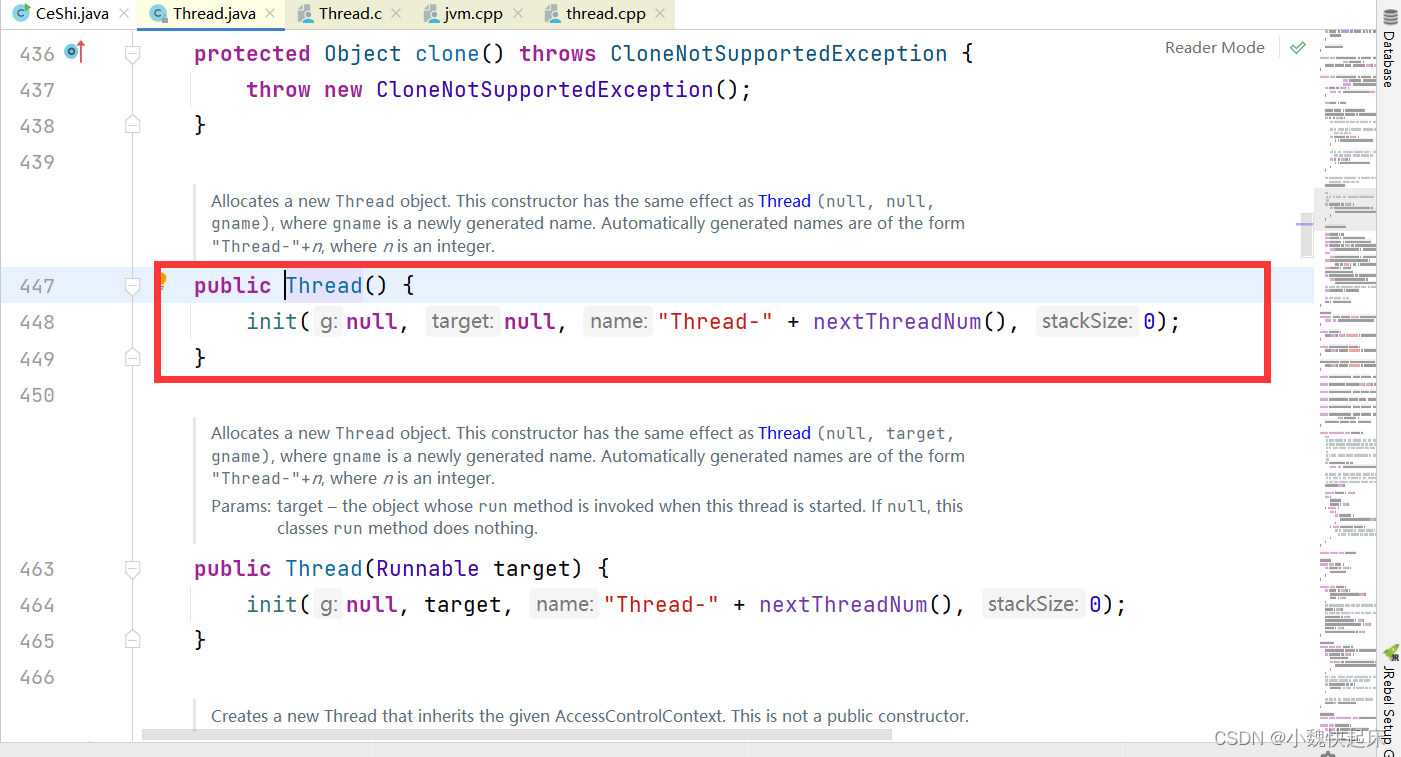The height and width of the screenshot is (757, 1401).
Task: Collapse the clone() method at line 436
Action: tap(132, 54)
